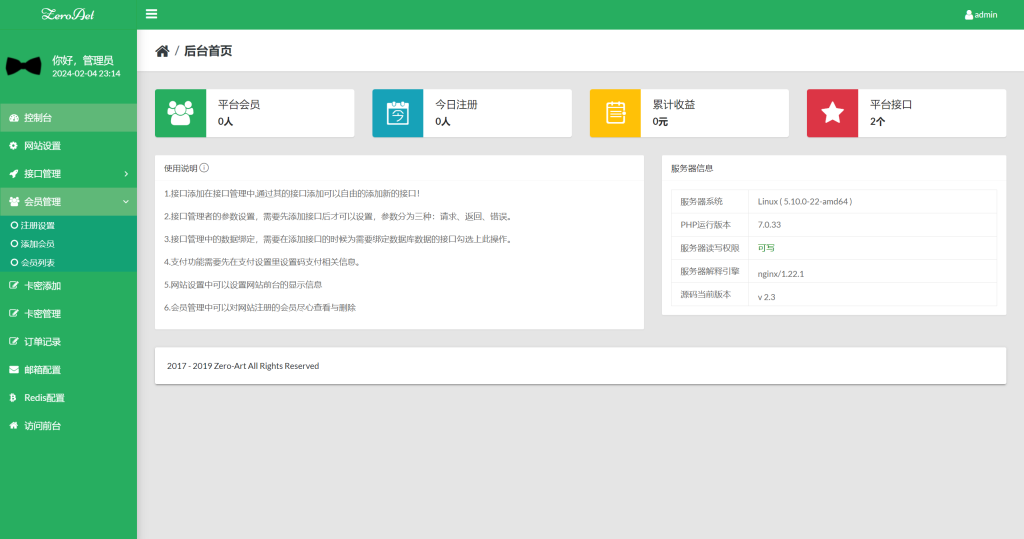Screen dimensions: 1024x539
Task: Click the green 平台会员 users icon
Action: pos(180,113)
